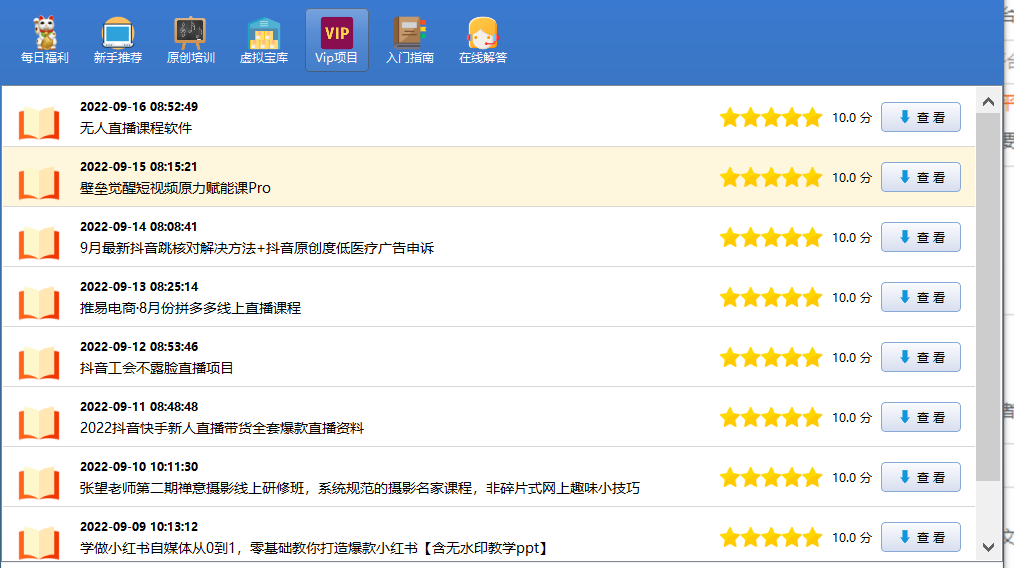1014x568 pixels.
Task: Click 查看 button for 无人直播课程软件
Action: (921, 117)
